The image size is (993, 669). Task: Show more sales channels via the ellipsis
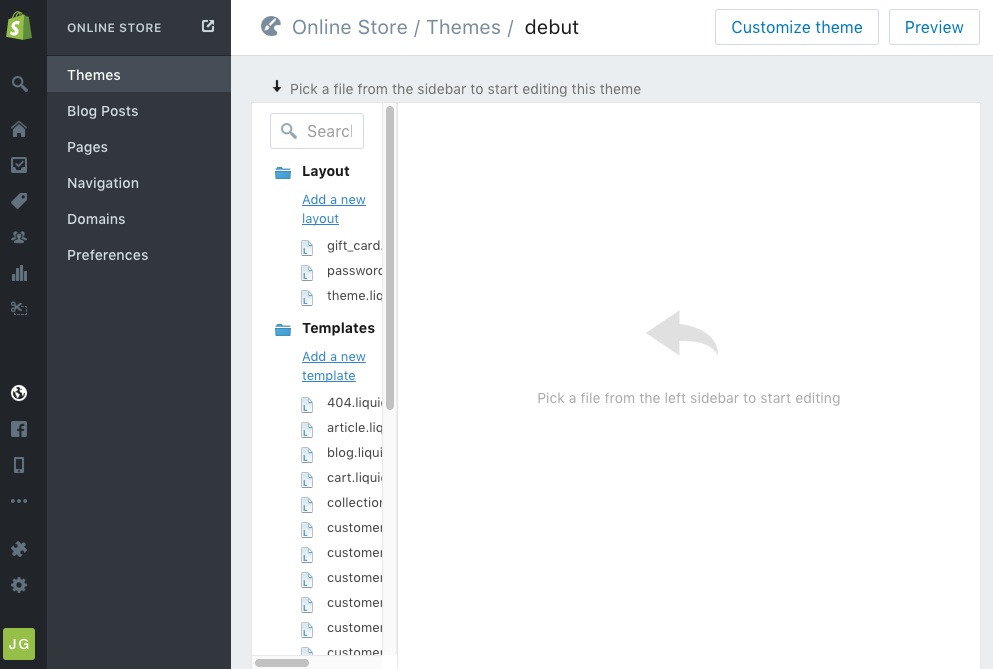tap(19, 501)
